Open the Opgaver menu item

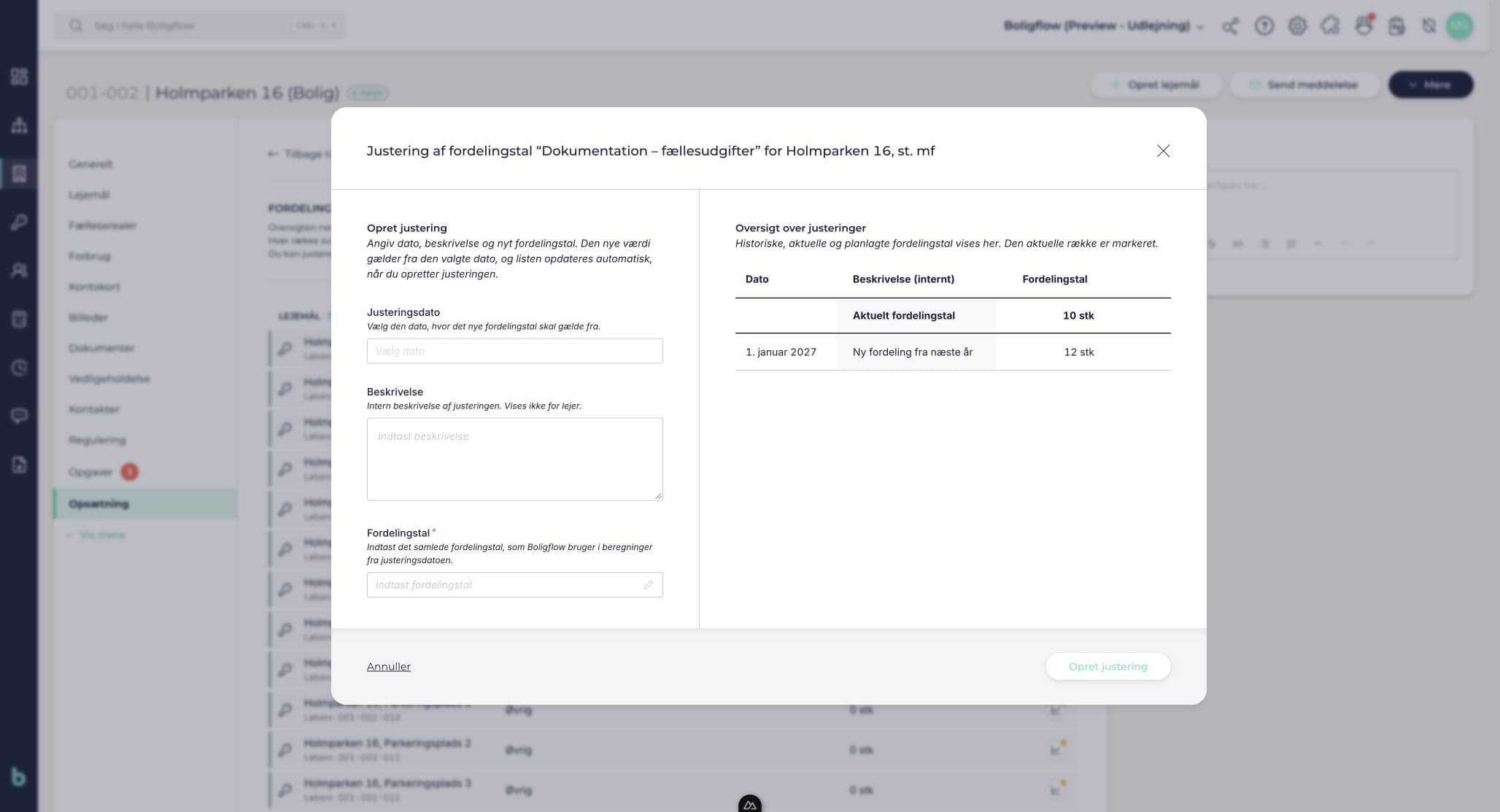pos(90,472)
